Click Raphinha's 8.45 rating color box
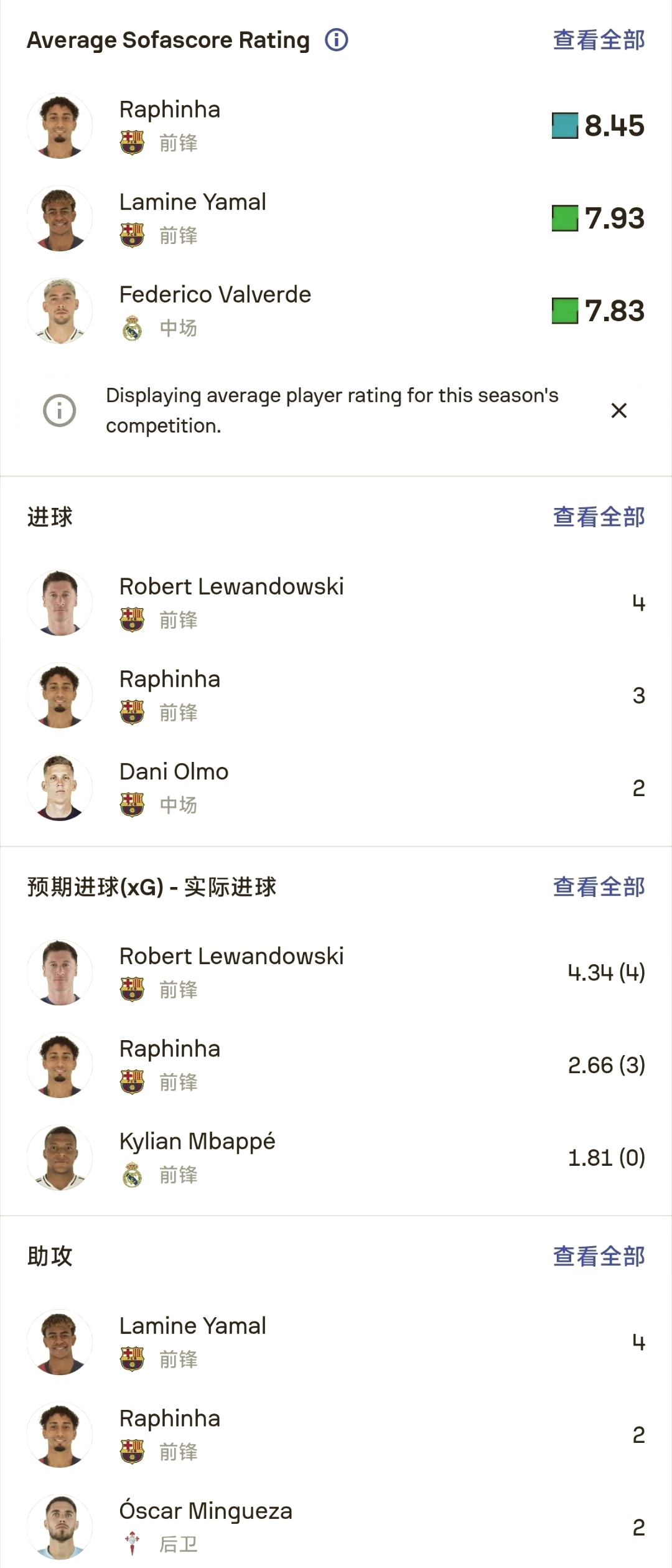 565,126
